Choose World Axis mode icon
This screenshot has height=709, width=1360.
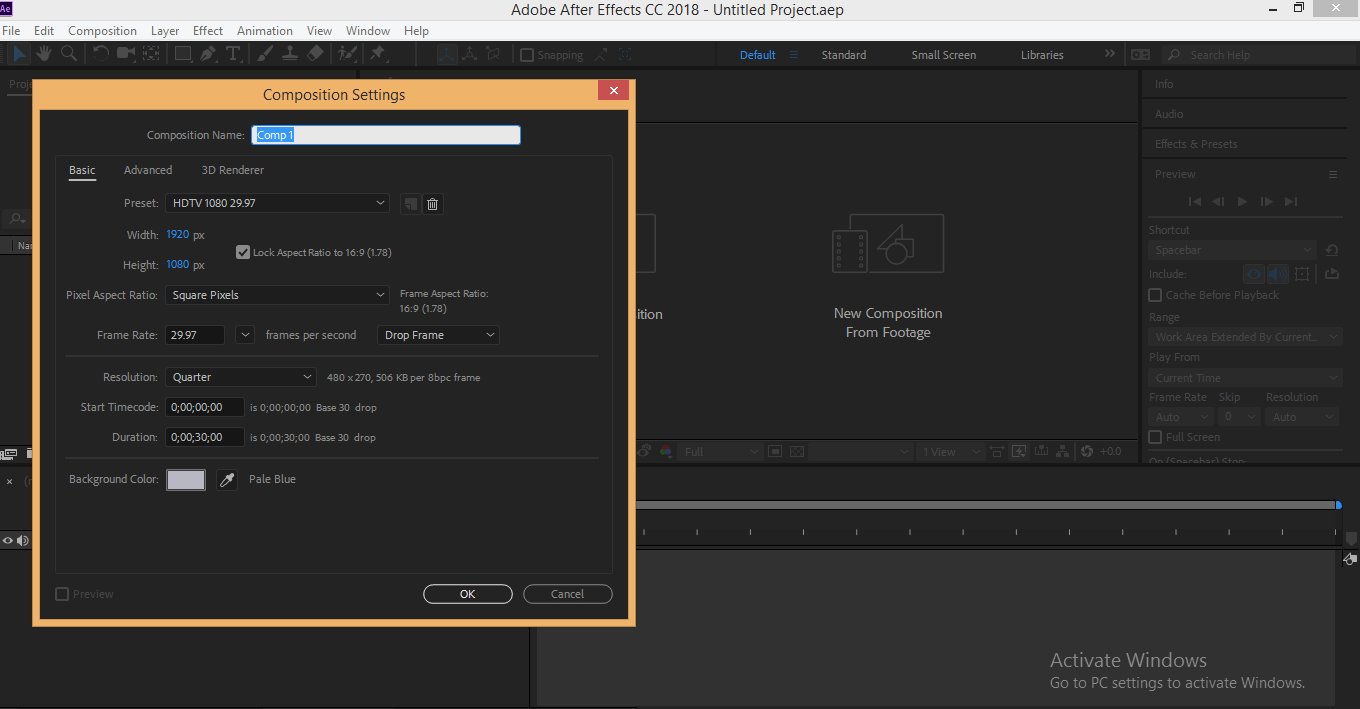tap(469, 55)
